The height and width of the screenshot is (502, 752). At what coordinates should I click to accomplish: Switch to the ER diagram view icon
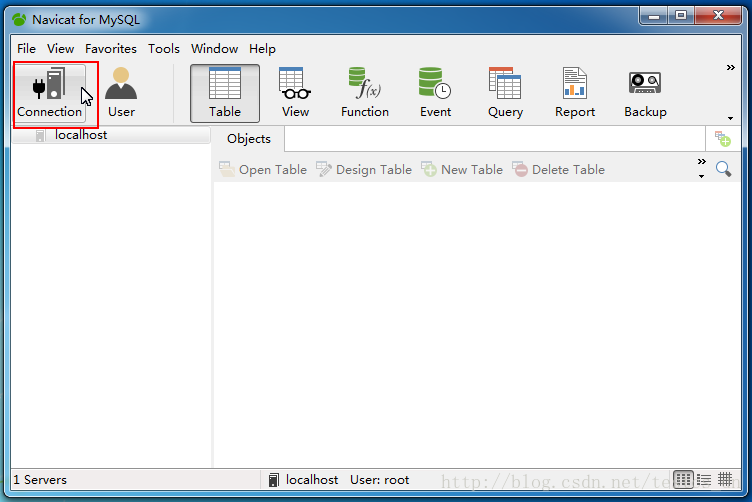click(x=725, y=479)
